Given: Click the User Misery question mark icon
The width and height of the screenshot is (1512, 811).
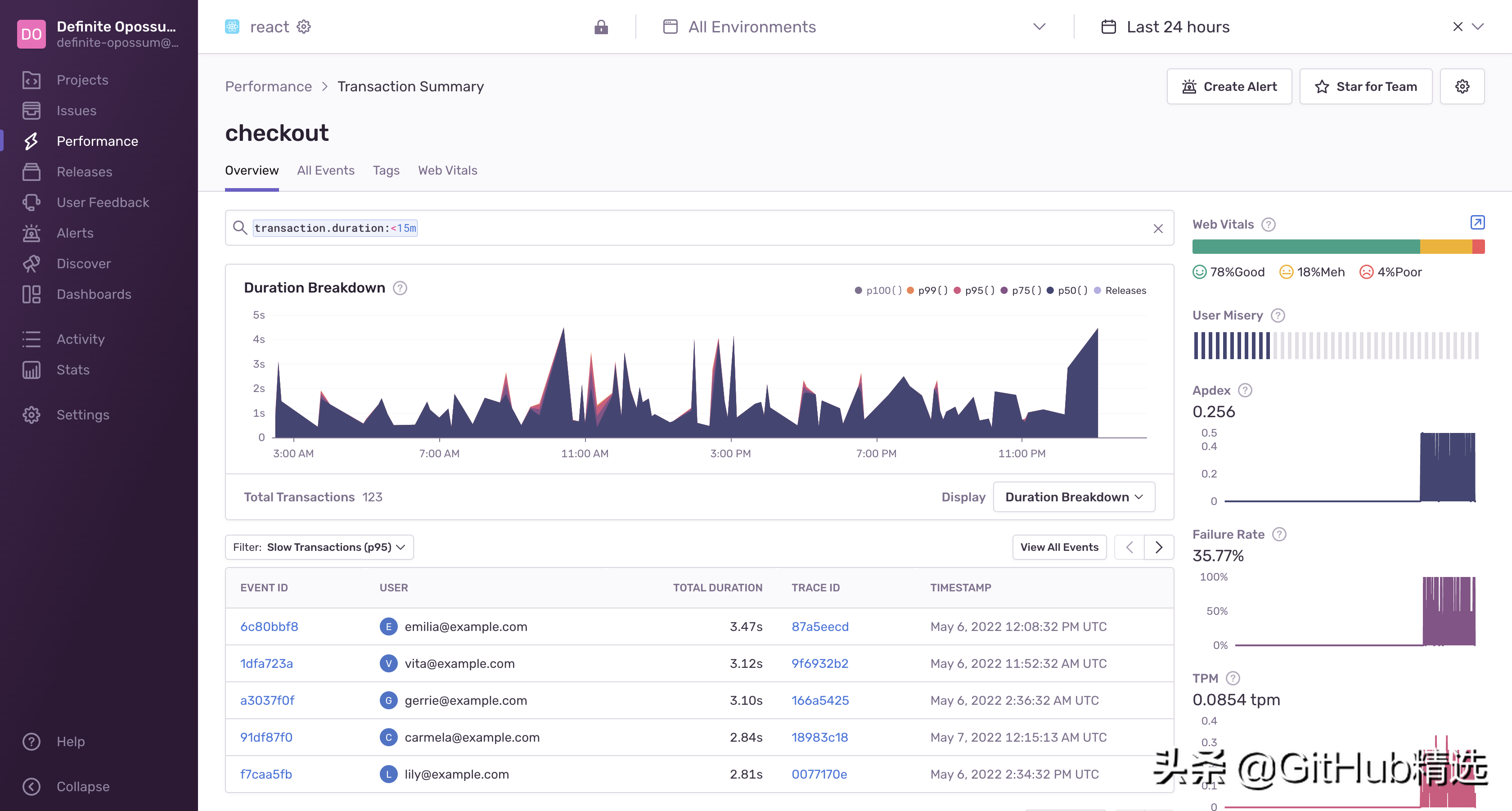Looking at the screenshot, I should point(1278,316).
